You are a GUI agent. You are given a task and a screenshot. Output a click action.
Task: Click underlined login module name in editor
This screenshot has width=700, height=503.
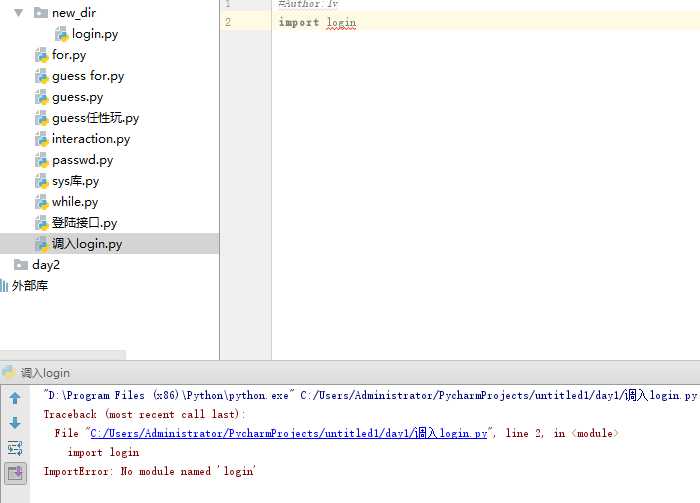(342, 23)
